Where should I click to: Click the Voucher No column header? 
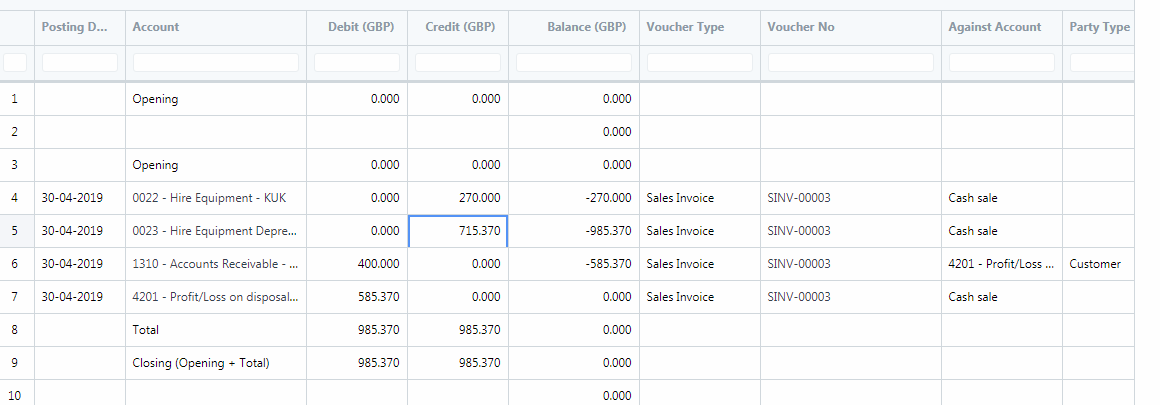851,27
